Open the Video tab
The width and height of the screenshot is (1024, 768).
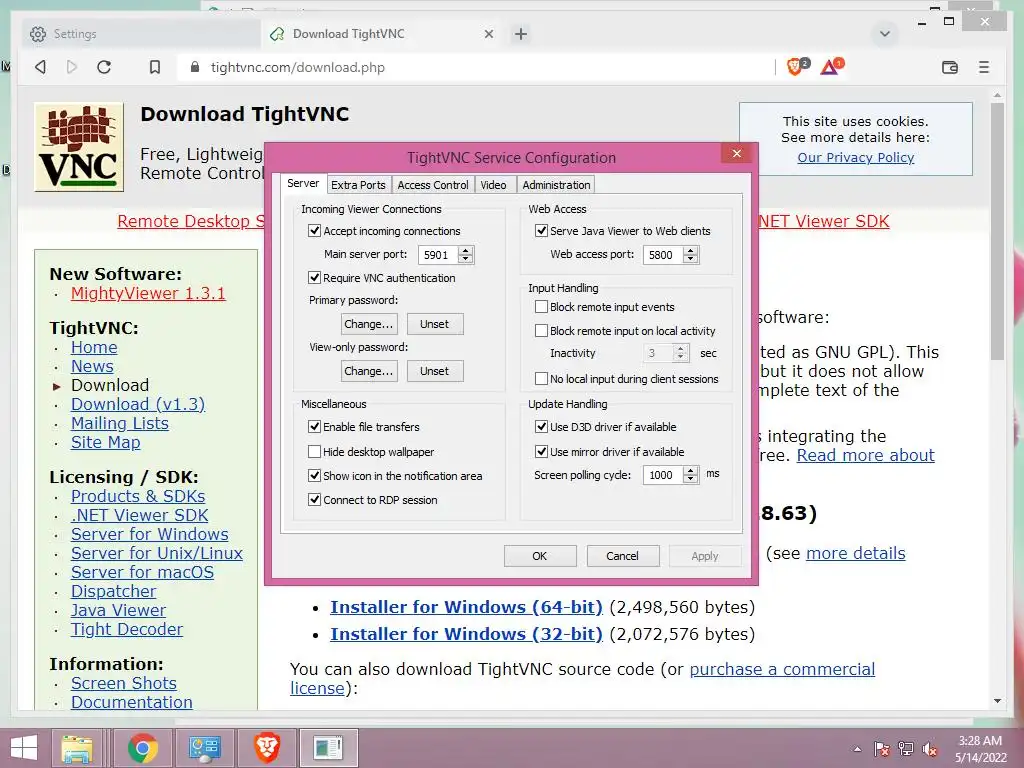[494, 185]
